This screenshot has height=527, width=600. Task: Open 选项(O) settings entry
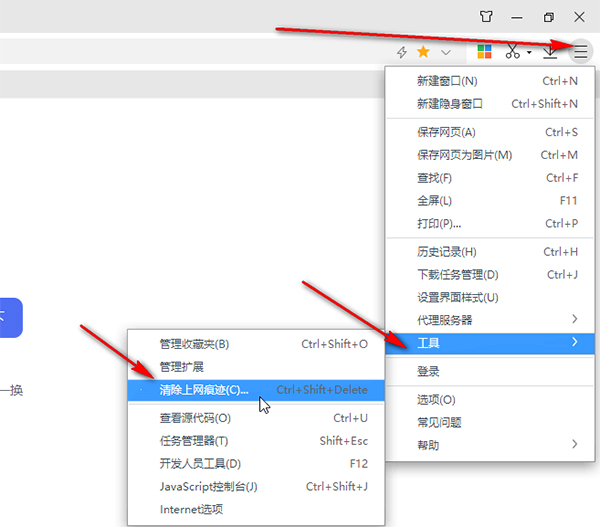click(490, 400)
